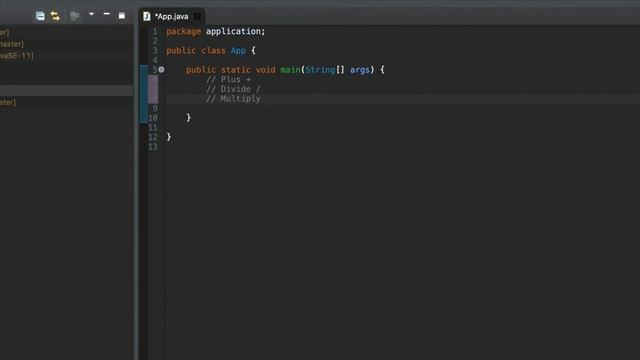
Task: Click line number 3 in the gutter
Action: click(x=155, y=51)
